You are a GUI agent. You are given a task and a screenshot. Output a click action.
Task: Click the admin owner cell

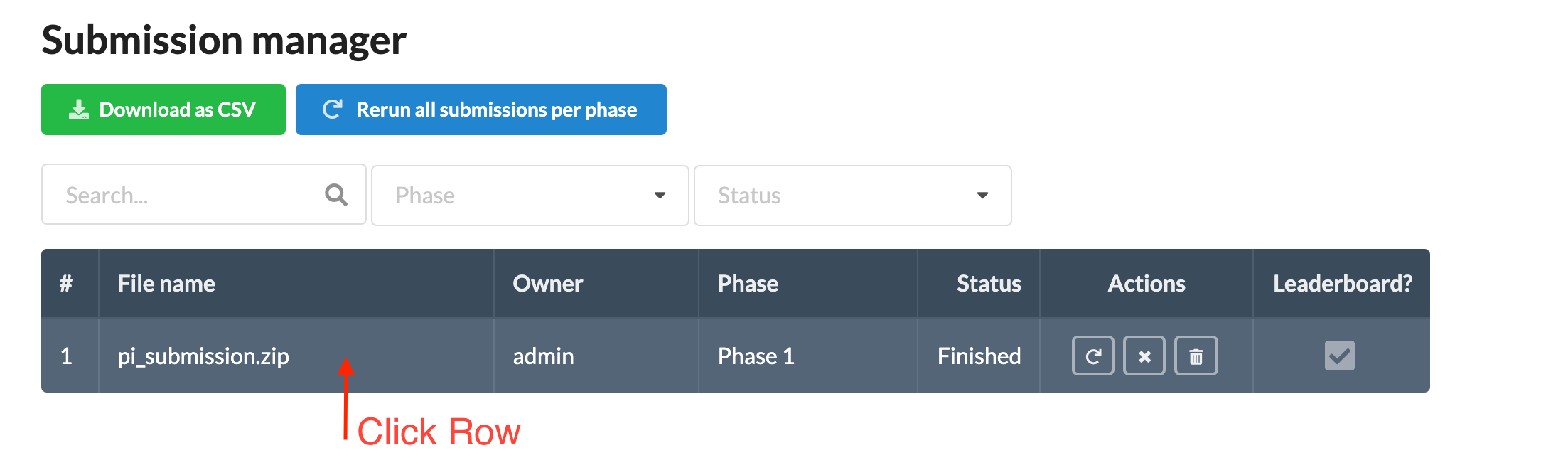[543, 356]
